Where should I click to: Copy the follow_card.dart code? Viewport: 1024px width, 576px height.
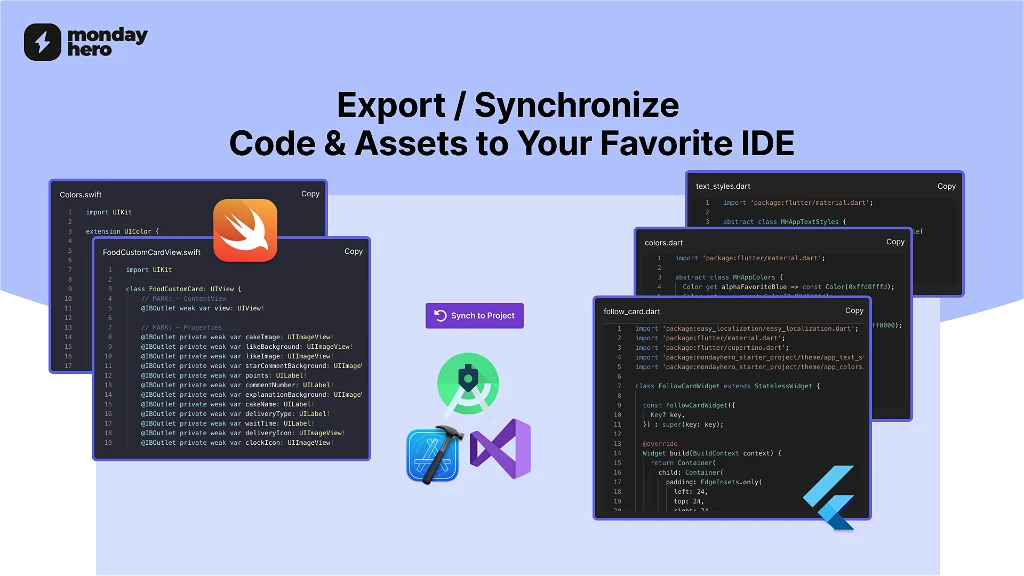coord(853,311)
